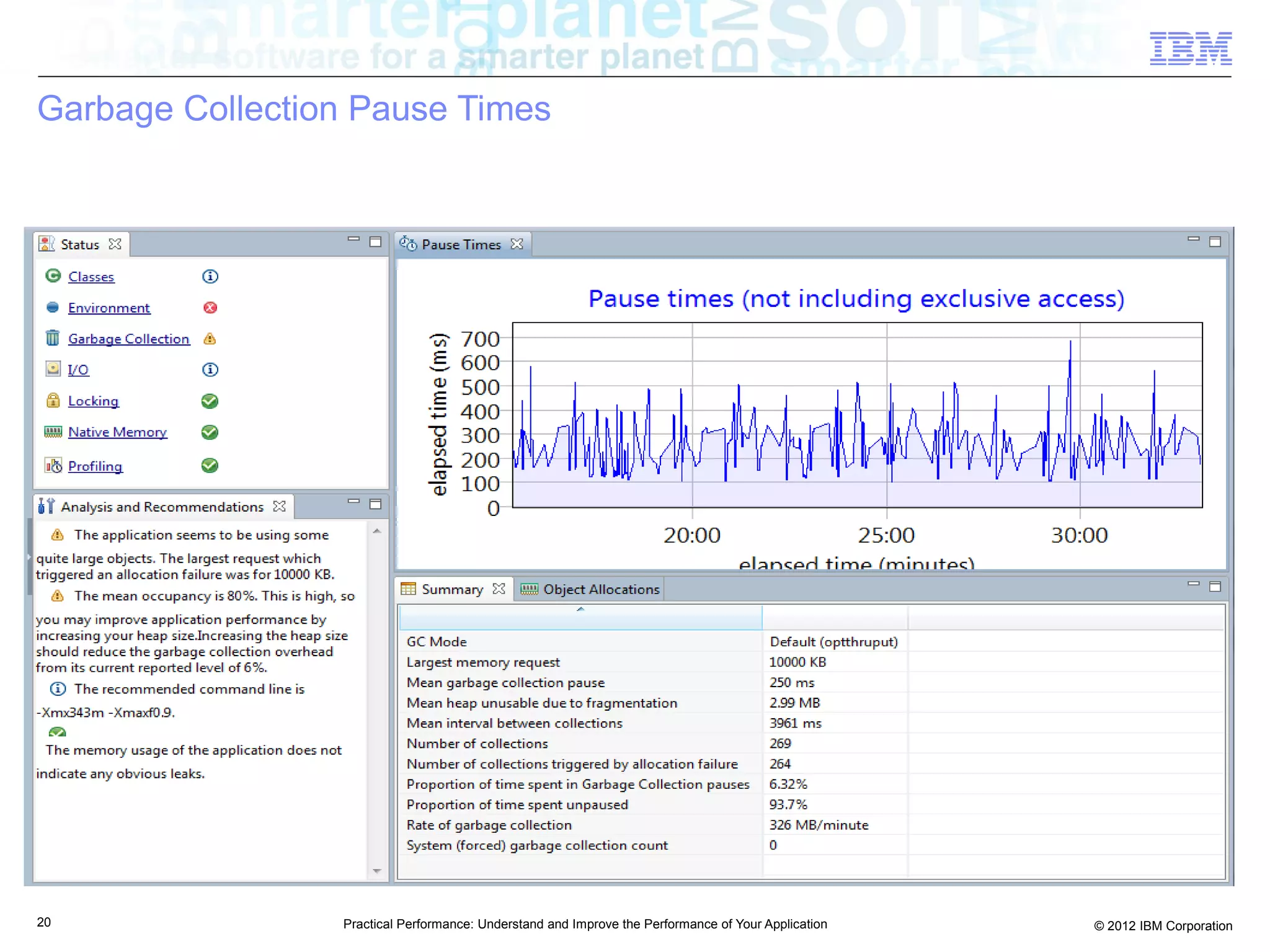Close the Summary tab

pyautogui.click(x=499, y=589)
